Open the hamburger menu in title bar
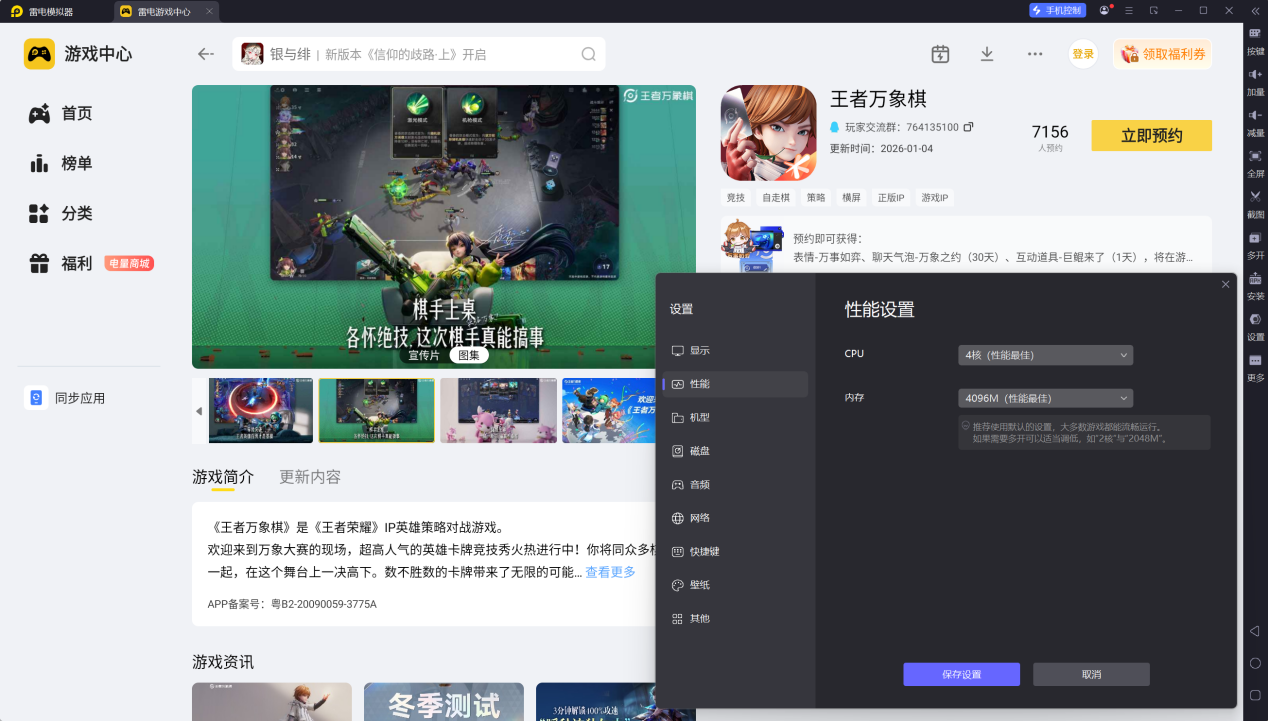The width and height of the screenshot is (1268, 721). click(x=1129, y=10)
